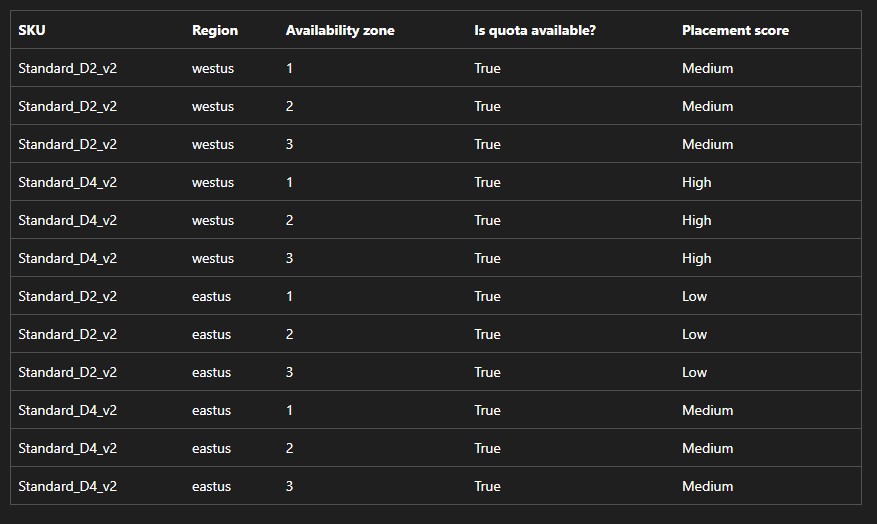This screenshot has width=877, height=524.
Task: Click Low placement score for eastus zone 2
Action: 695,335
